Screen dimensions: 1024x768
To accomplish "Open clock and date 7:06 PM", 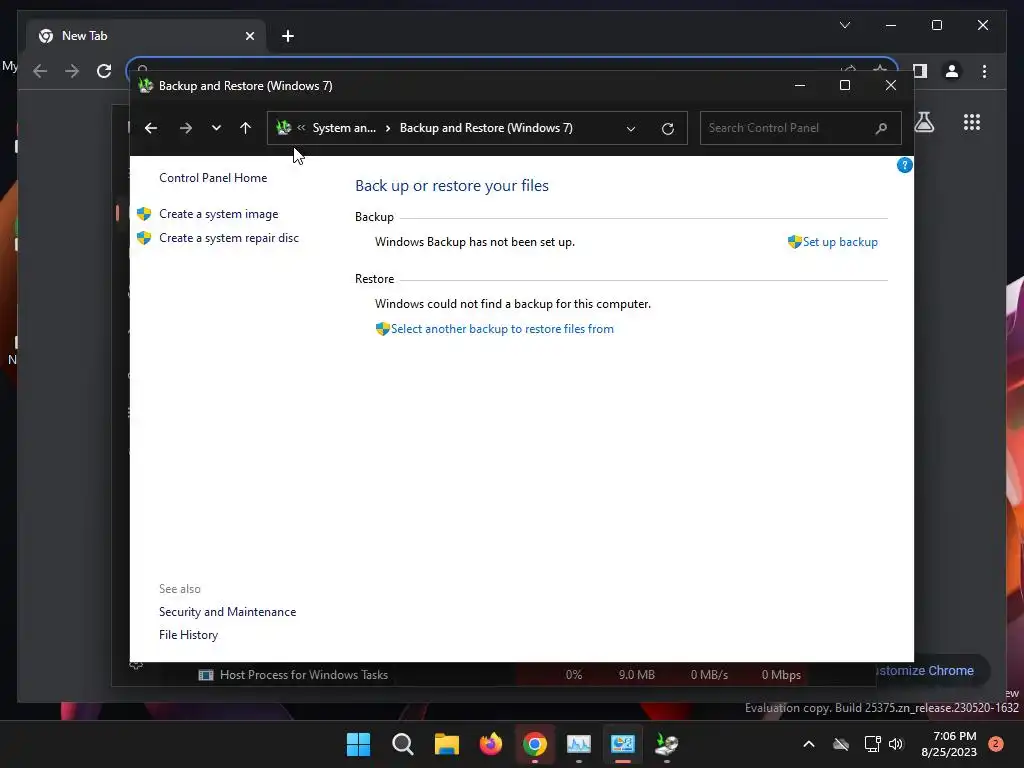I will 949,744.
